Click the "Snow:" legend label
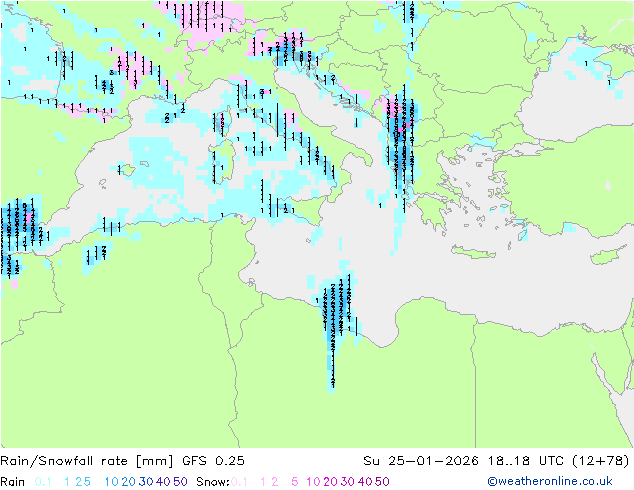This screenshot has width=634, height=490. pos(213,482)
